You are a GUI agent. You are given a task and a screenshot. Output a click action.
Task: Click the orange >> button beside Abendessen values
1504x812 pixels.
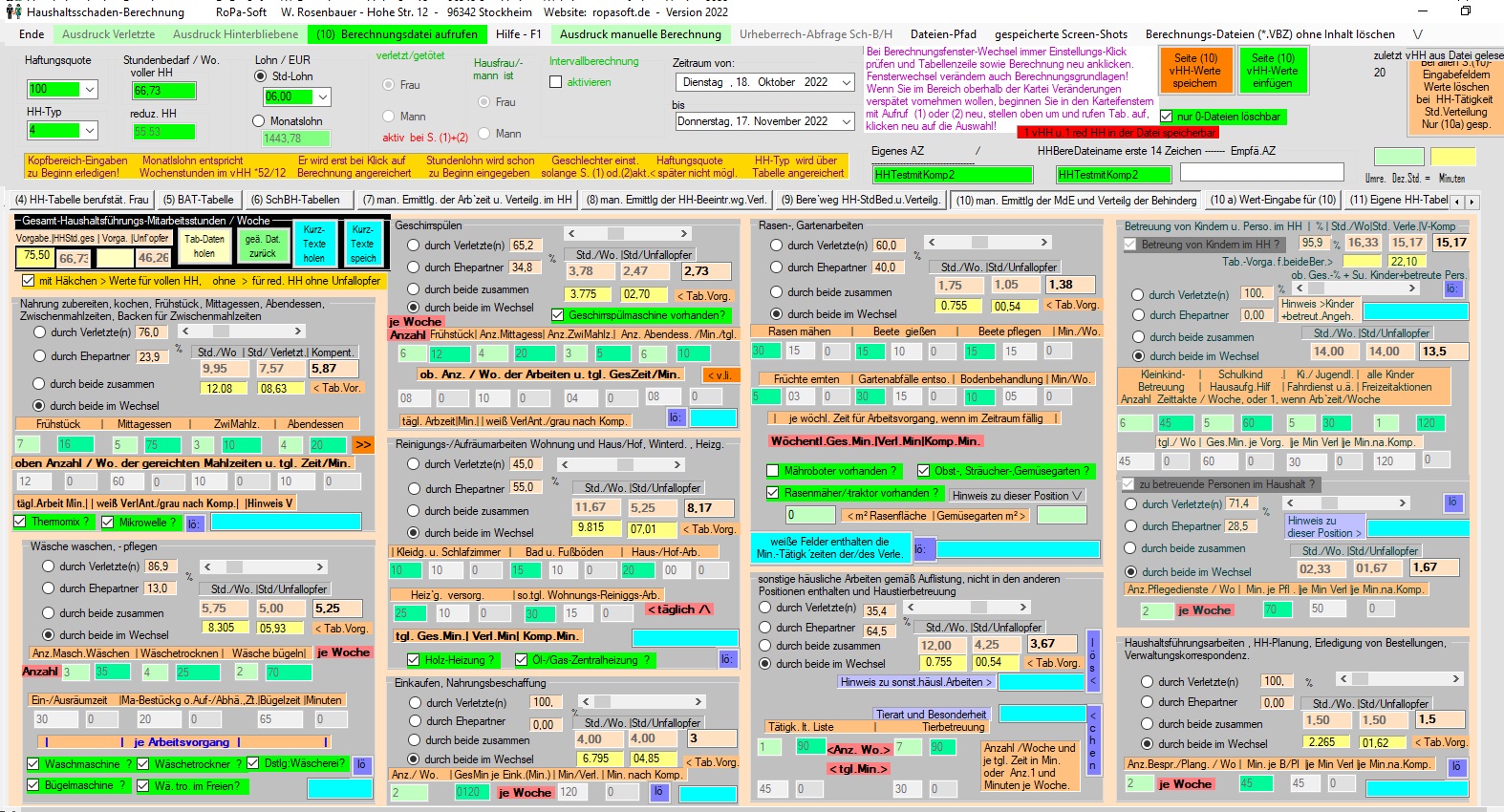[363, 445]
